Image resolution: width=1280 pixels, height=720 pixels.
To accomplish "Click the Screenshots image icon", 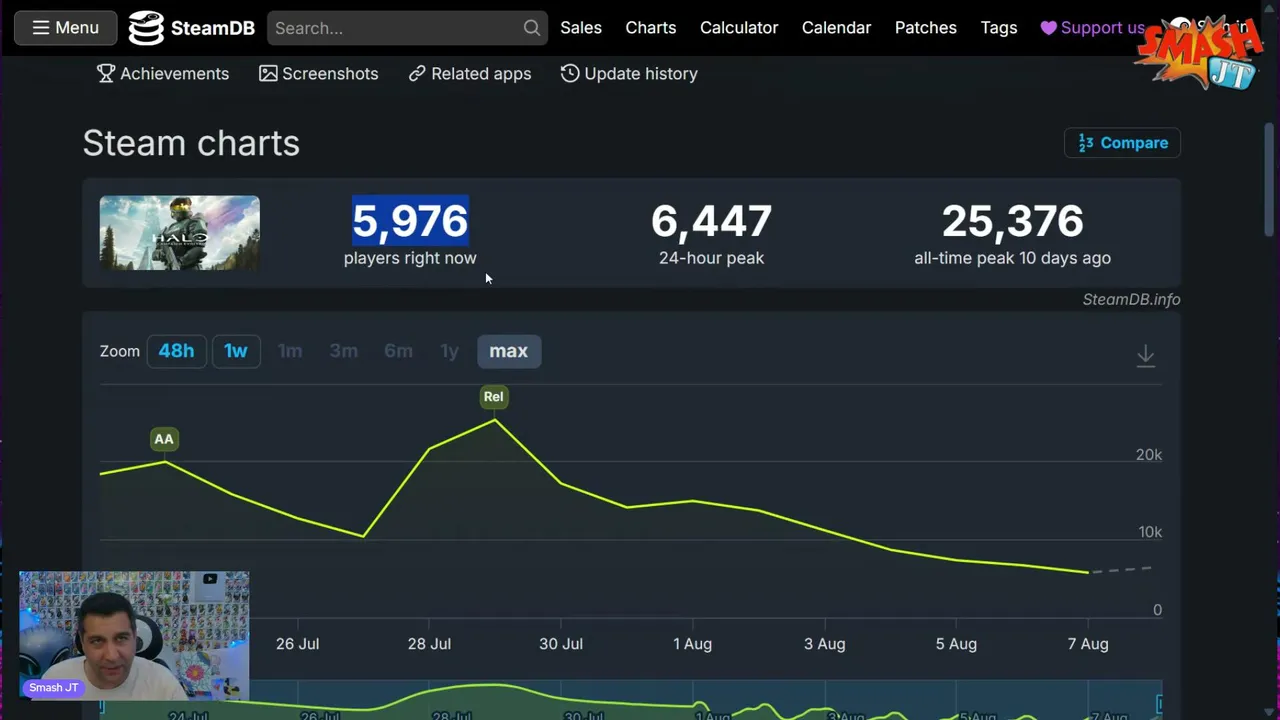I will point(268,74).
